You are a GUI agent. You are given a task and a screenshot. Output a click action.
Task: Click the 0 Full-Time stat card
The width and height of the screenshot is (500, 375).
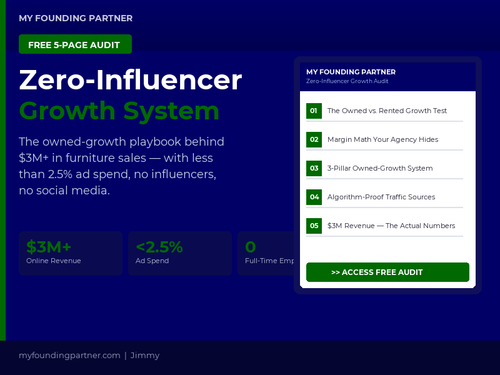[266, 253]
